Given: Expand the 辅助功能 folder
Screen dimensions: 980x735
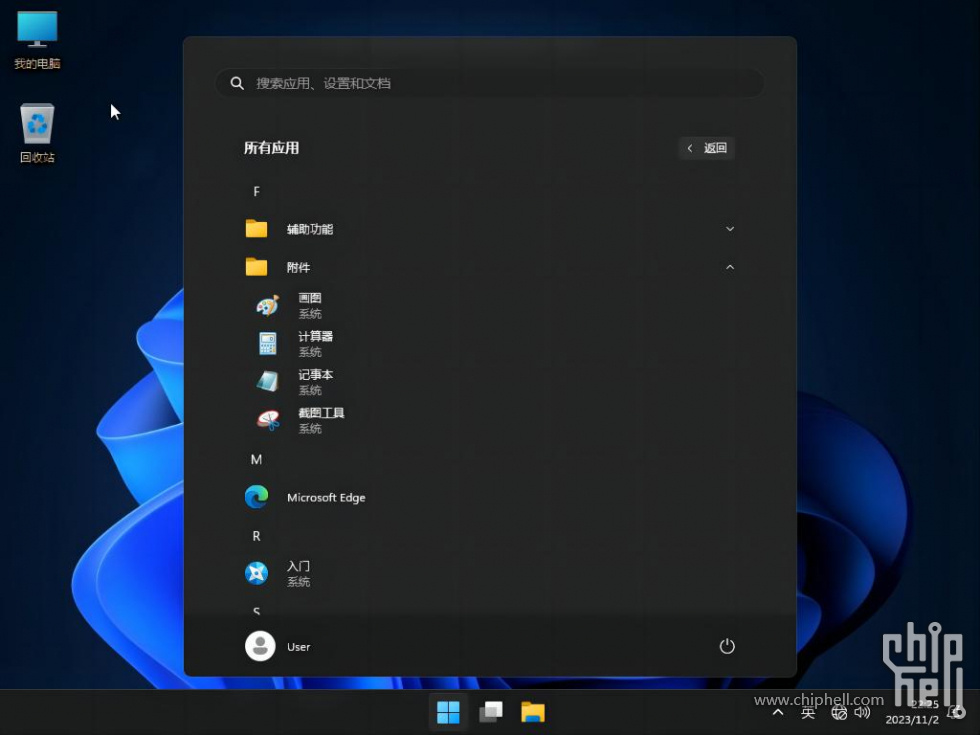Looking at the screenshot, I should tap(490, 229).
